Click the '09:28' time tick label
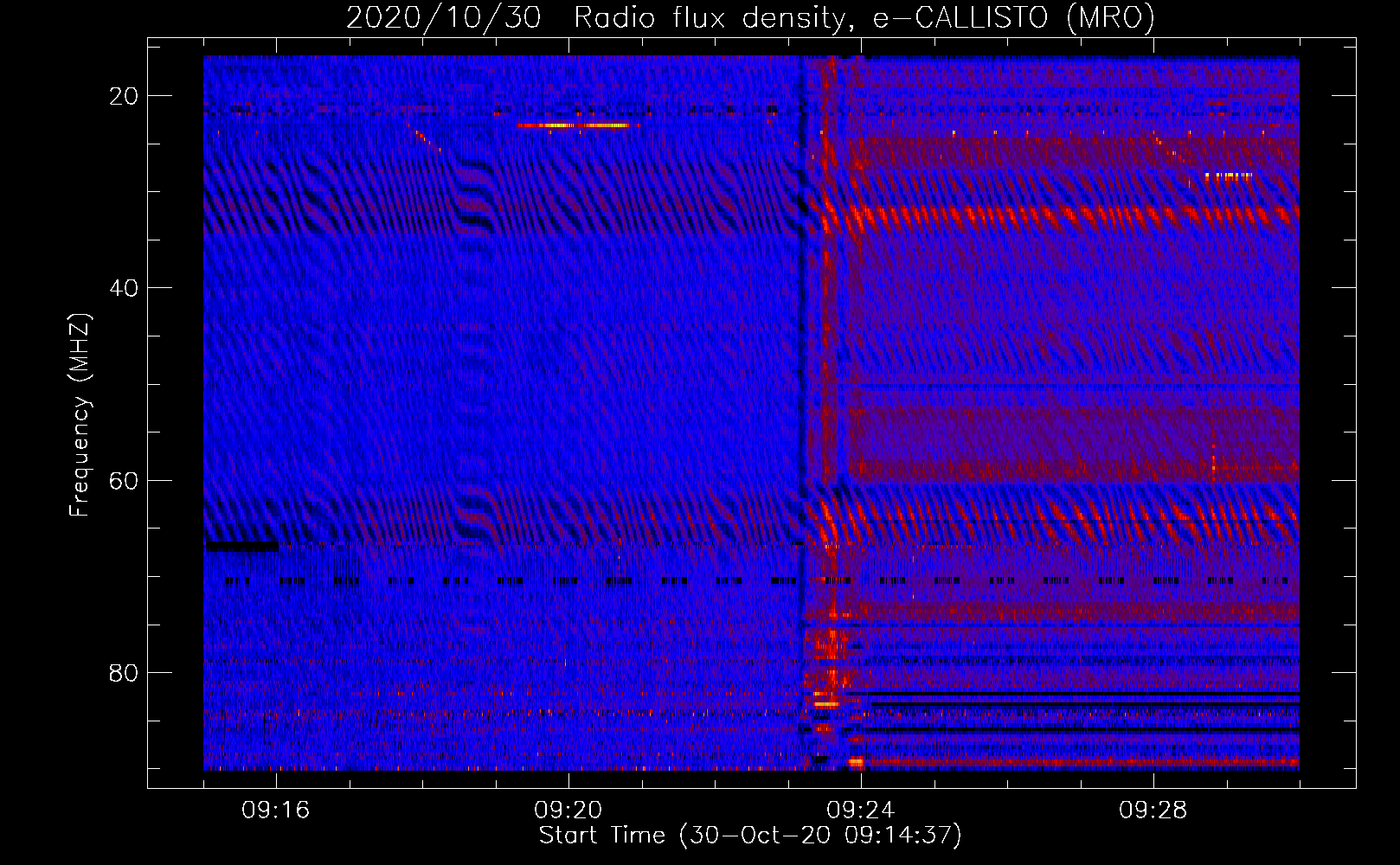Screen dimensions: 1400x865 click(1153, 811)
